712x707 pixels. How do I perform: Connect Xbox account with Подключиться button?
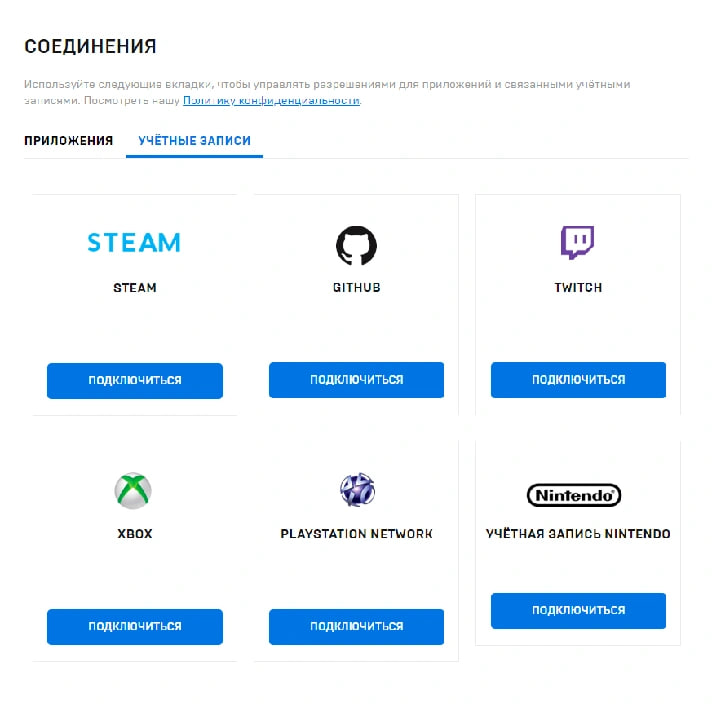pyautogui.click(x=135, y=627)
